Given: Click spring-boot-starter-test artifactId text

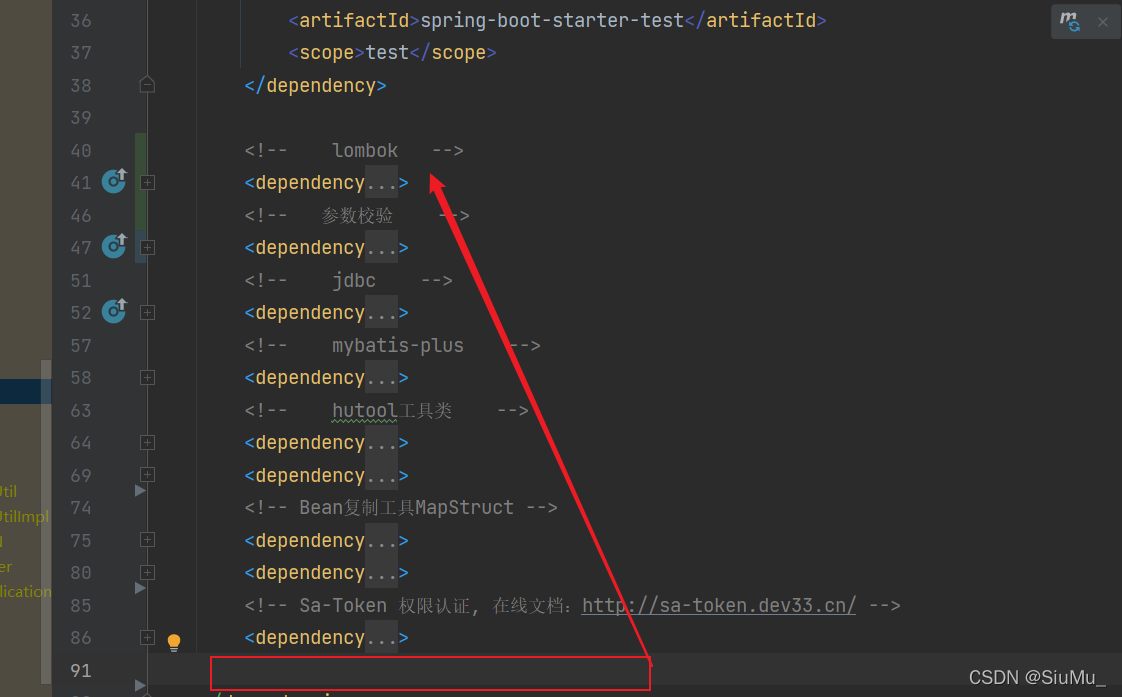Looking at the screenshot, I should pos(552,21).
